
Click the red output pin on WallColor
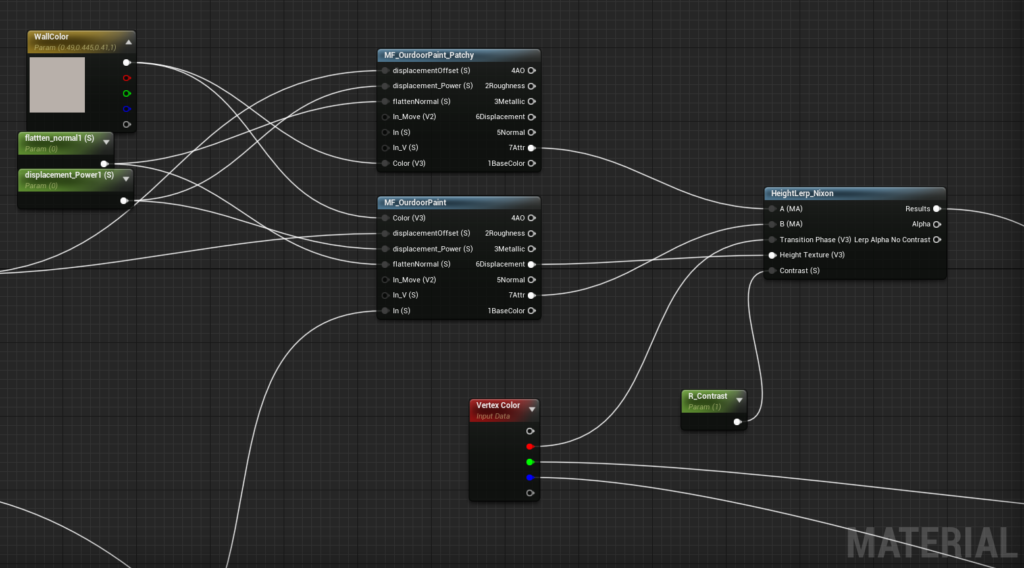coord(126,78)
